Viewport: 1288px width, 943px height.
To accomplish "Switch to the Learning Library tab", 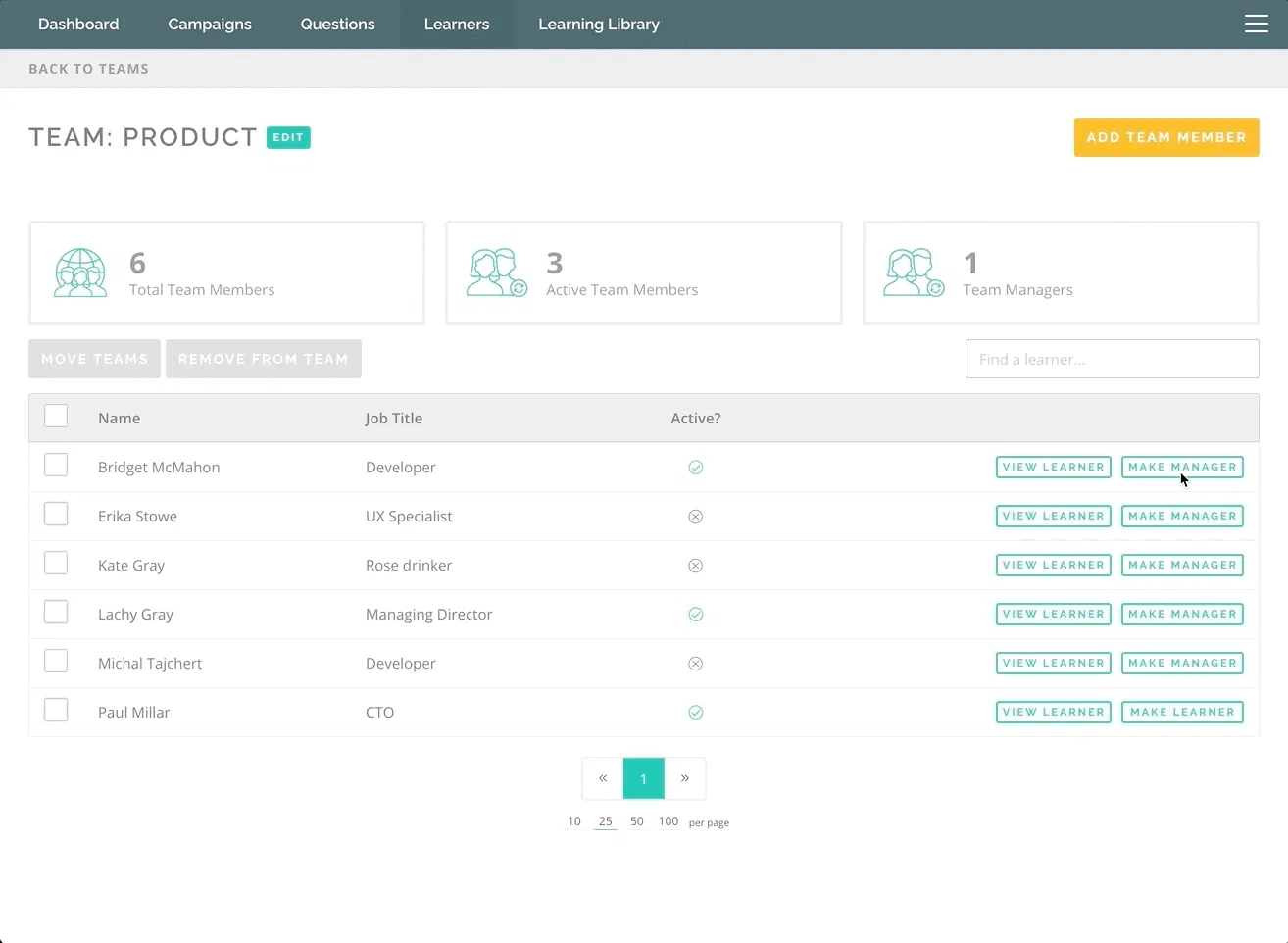I will [599, 24].
